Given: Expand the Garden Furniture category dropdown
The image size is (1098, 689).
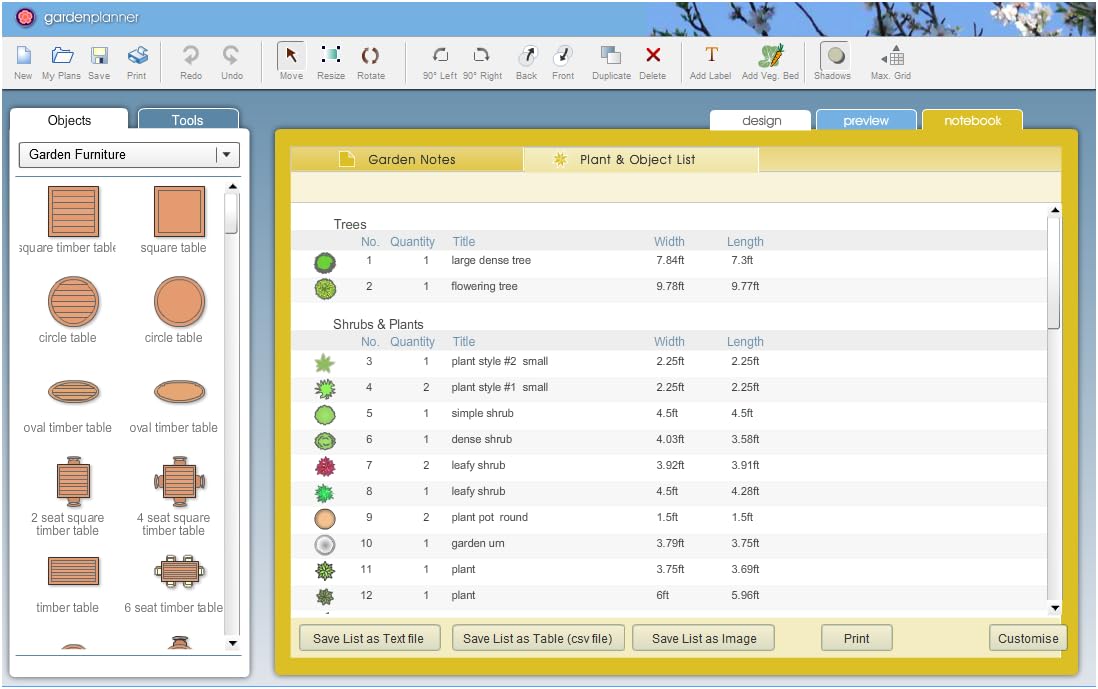Looking at the screenshot, I should tap(227, 155).
